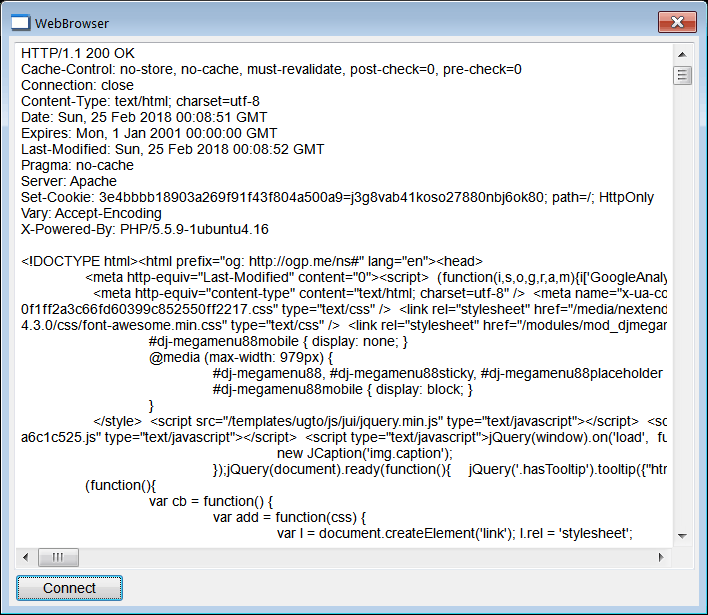Click the Last-Modified header line
This screenshot has width=708, height=615.
point(172,149)
